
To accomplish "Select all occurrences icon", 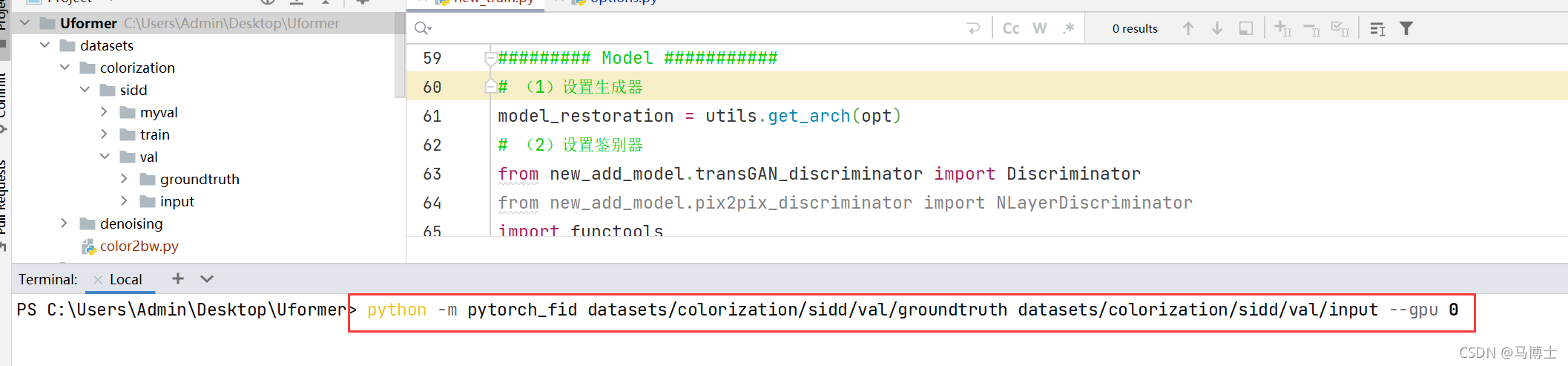I will pos(1340,28).
